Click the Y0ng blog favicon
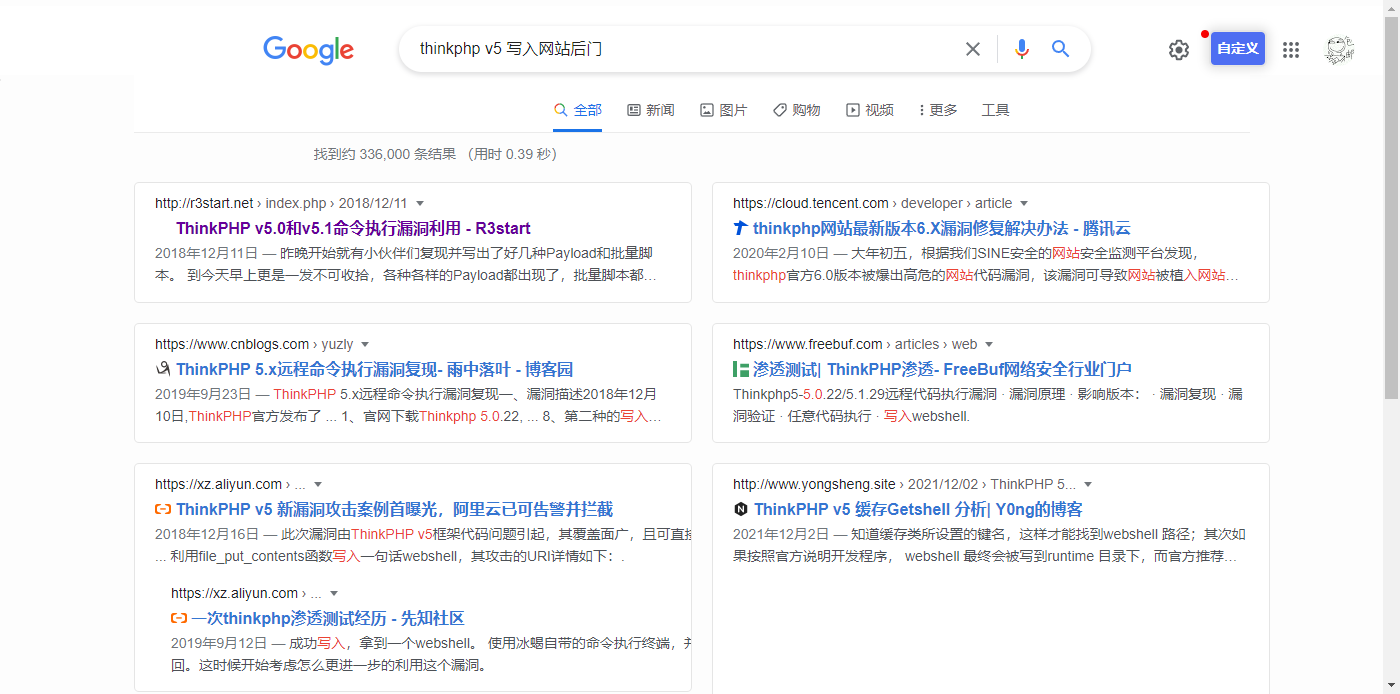The image size is (1400, 694). click(x=741, y=509)
